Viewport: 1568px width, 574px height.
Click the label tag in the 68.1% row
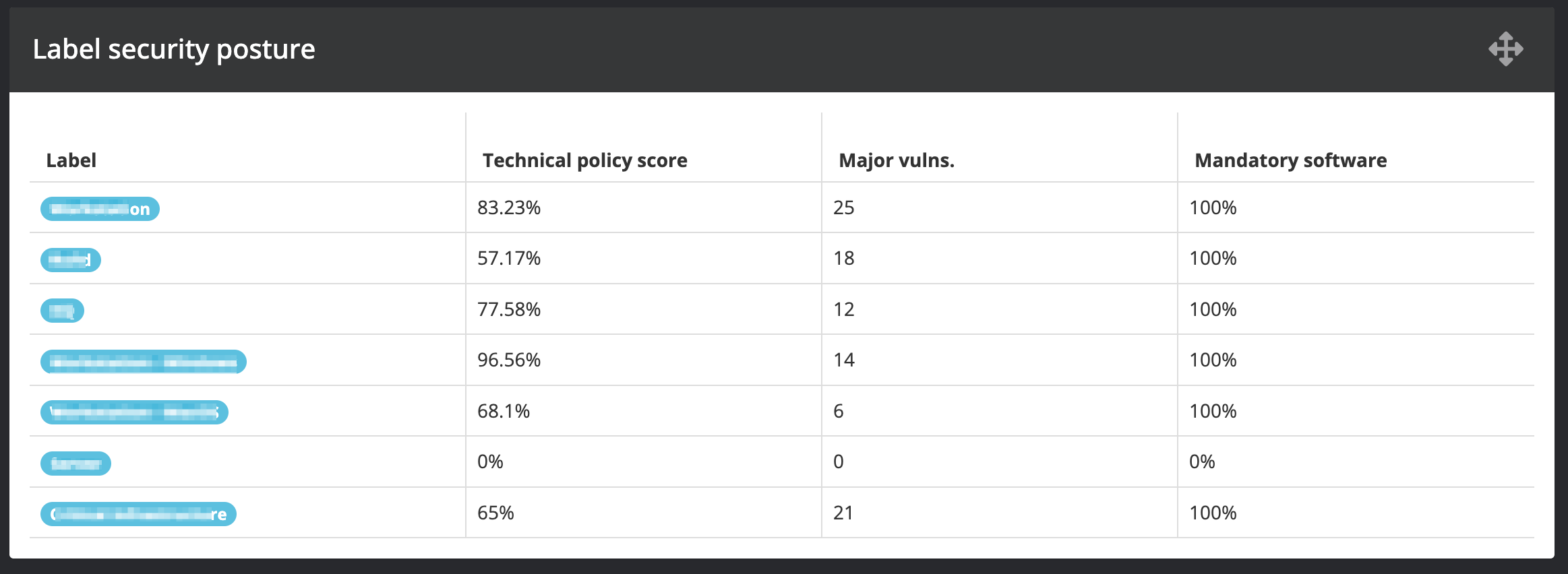point(134,412)
